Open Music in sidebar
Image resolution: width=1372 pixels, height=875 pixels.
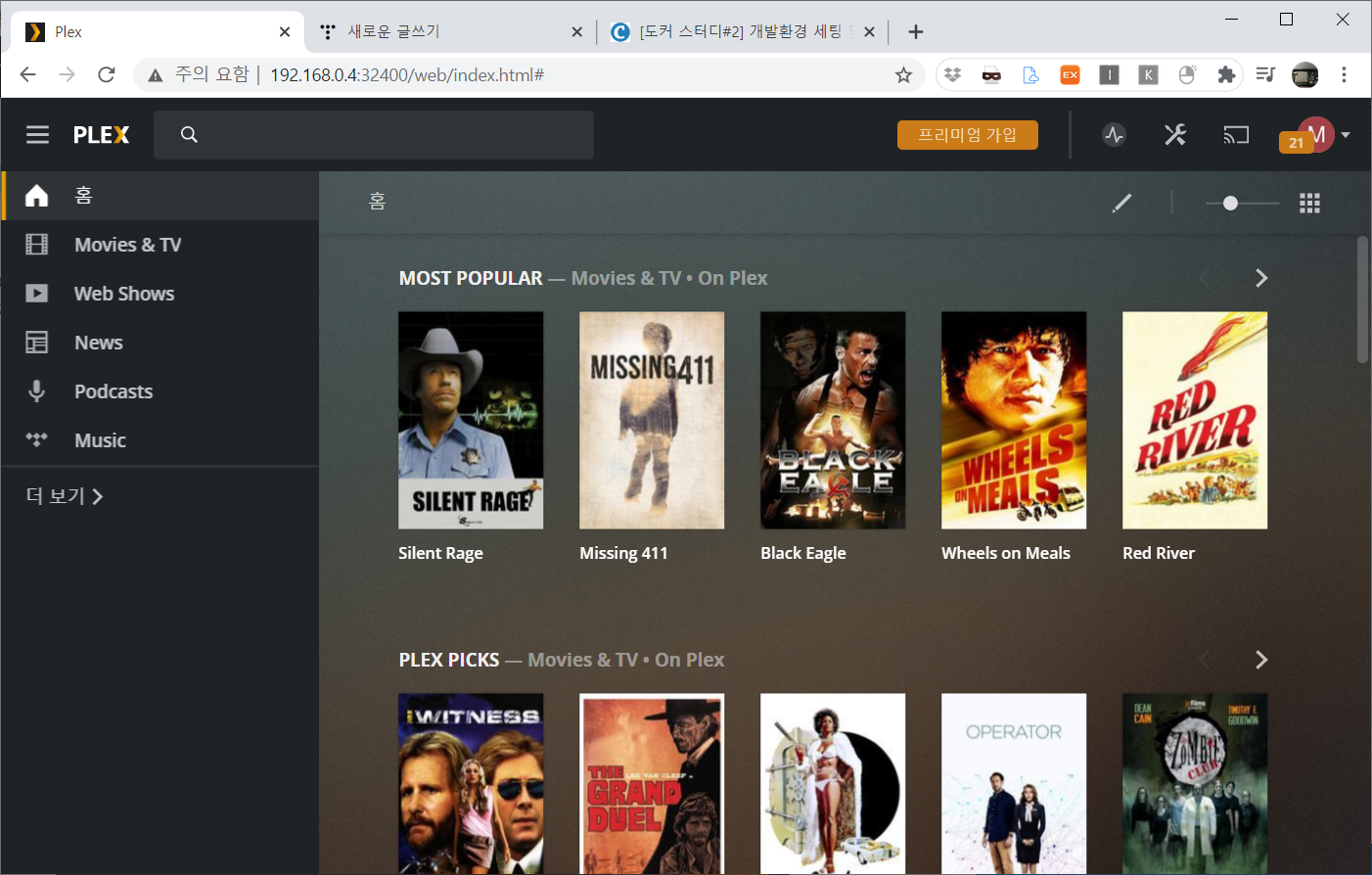point(160,440)
